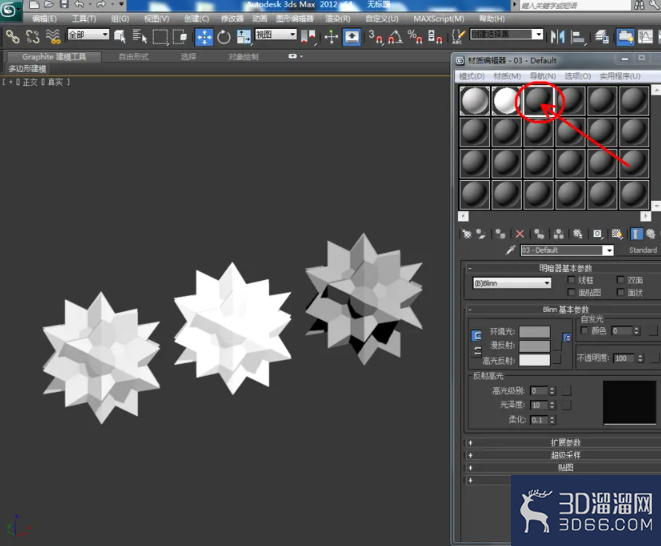661x546 pixels.
Task: Click the Unlink Selection tool
Action: pyautogui.click(x=32, y=37)
